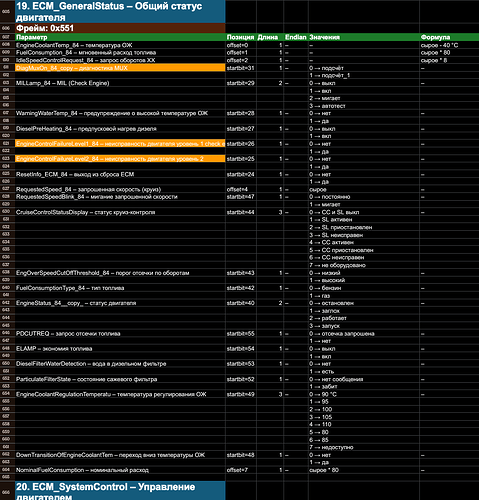Click the 'RequestedSpeedBlink_84' parameter cell
This screenshot has height=500, width=479.
[120, 197]
